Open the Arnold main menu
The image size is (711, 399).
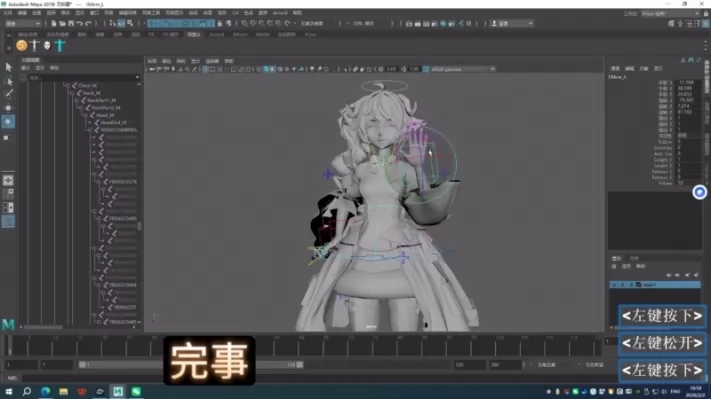pyautogui.click(x=280, y=13)
